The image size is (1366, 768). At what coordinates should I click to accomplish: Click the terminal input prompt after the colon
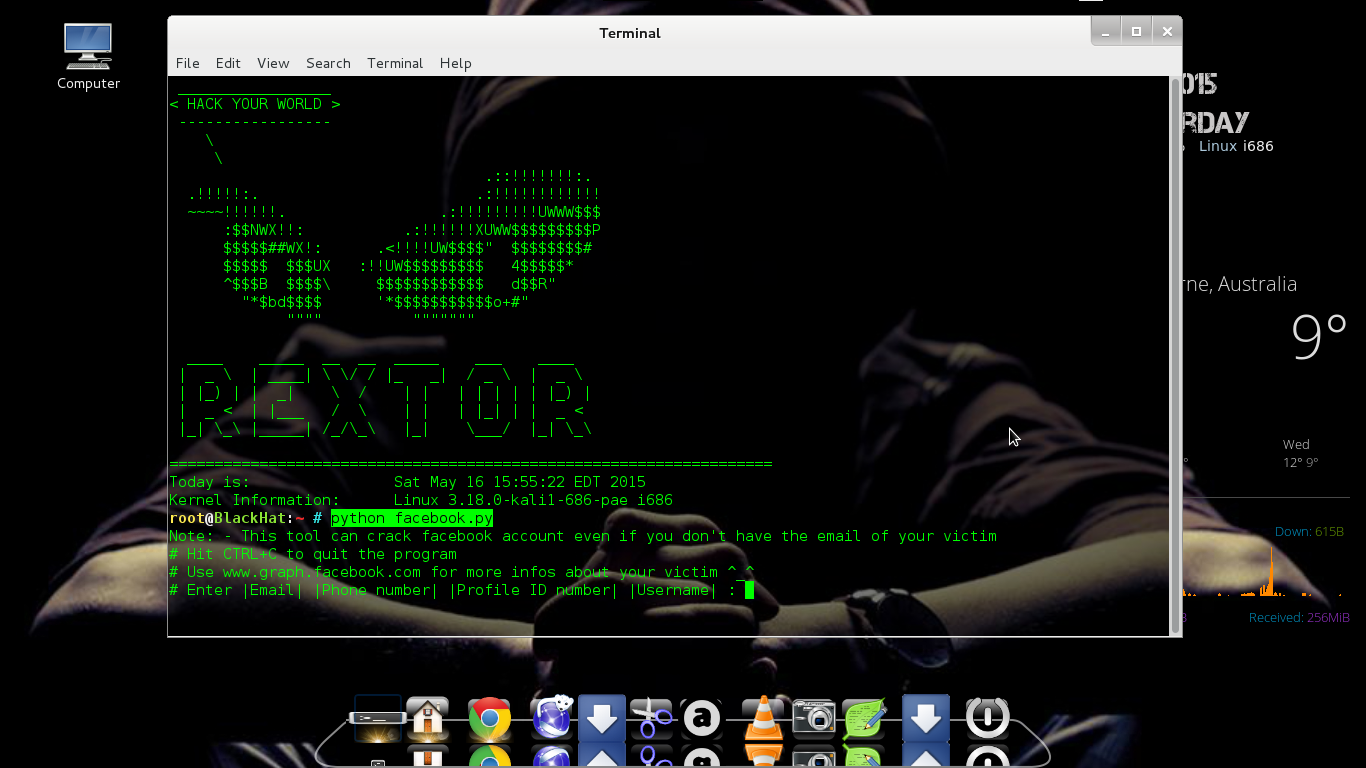pos(748,590)
